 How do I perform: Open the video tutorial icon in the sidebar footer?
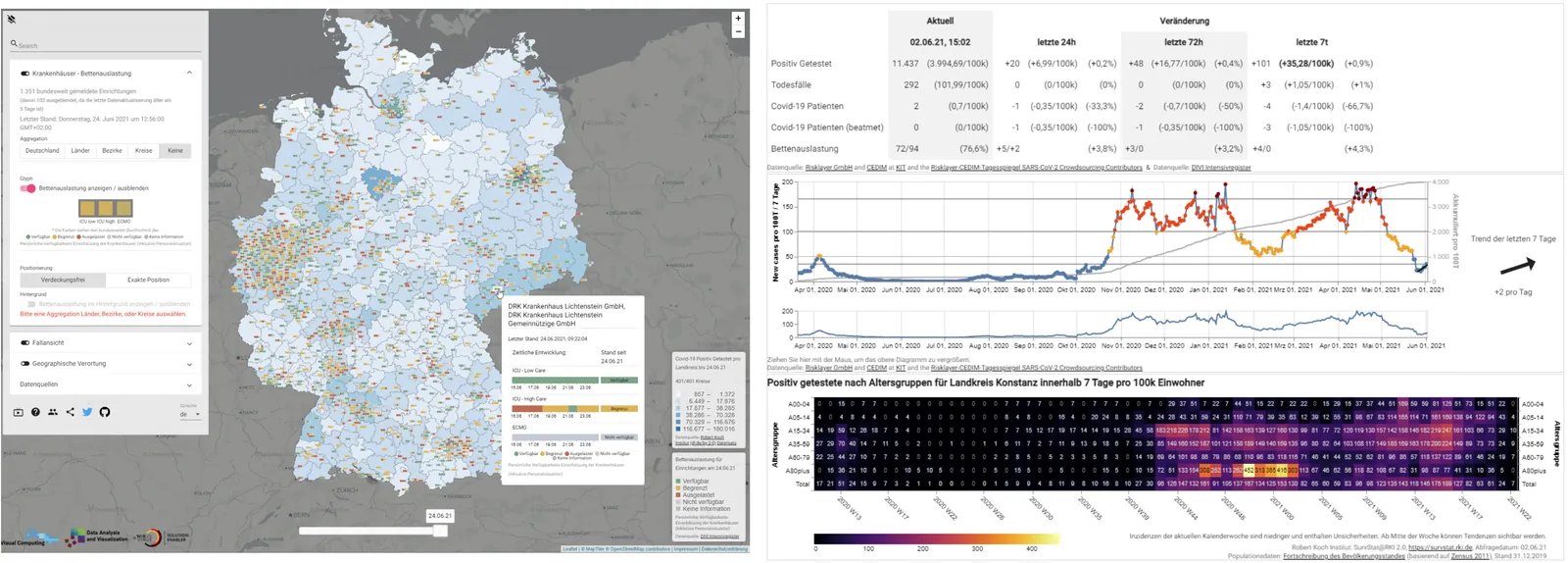coord(18,412)
